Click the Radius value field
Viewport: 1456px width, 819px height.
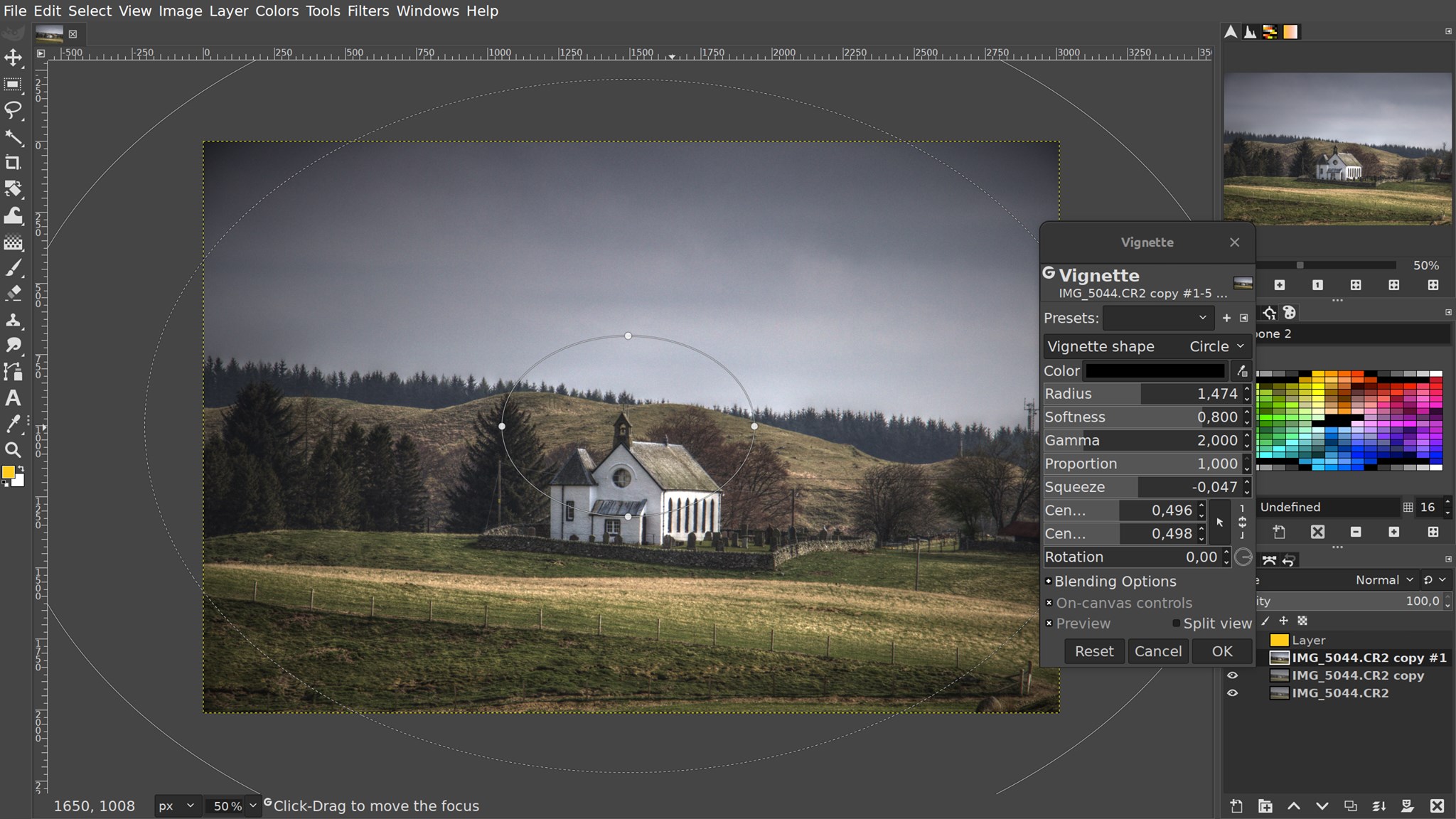point(1141,393)
